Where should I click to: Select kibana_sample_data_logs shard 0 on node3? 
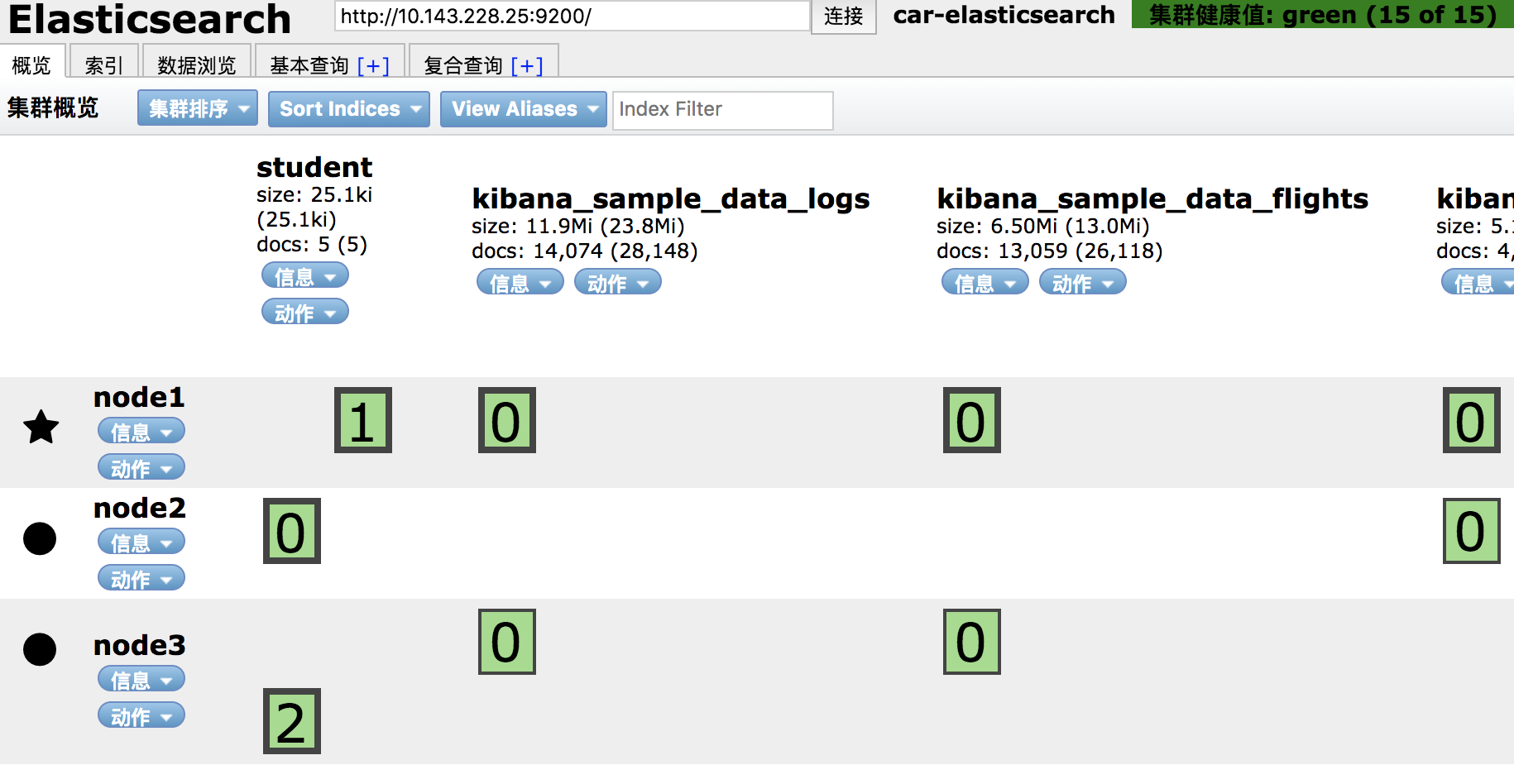tap(507, 642)
